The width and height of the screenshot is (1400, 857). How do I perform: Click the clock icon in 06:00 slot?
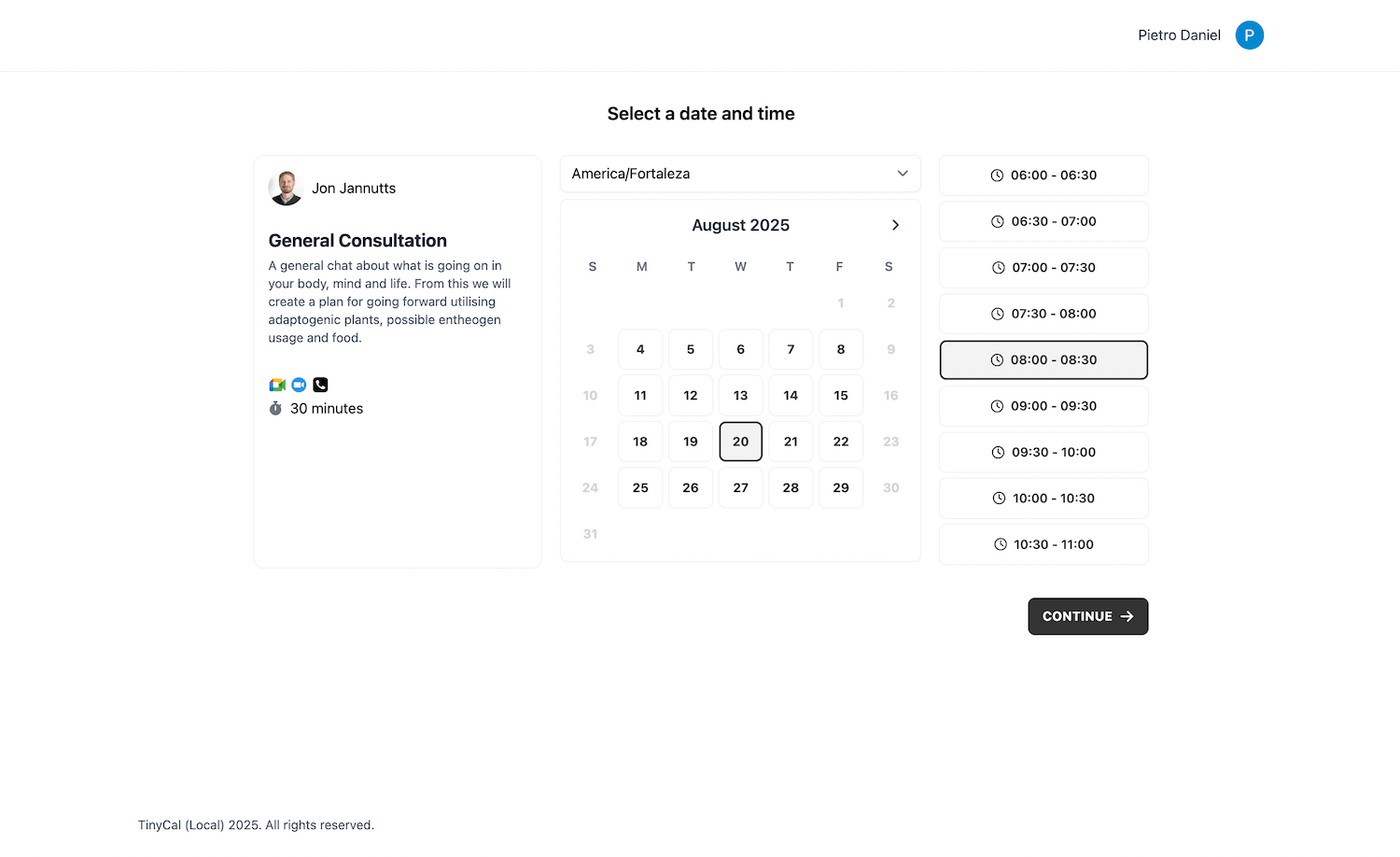[997, 176]
